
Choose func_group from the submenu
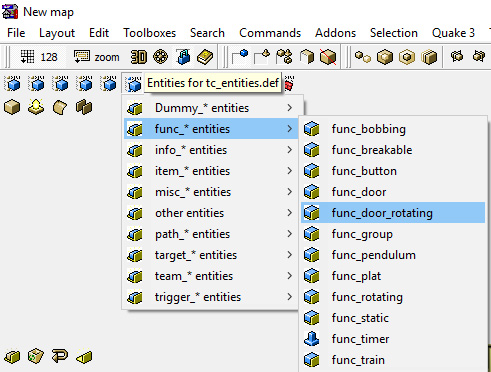point(393,234)
